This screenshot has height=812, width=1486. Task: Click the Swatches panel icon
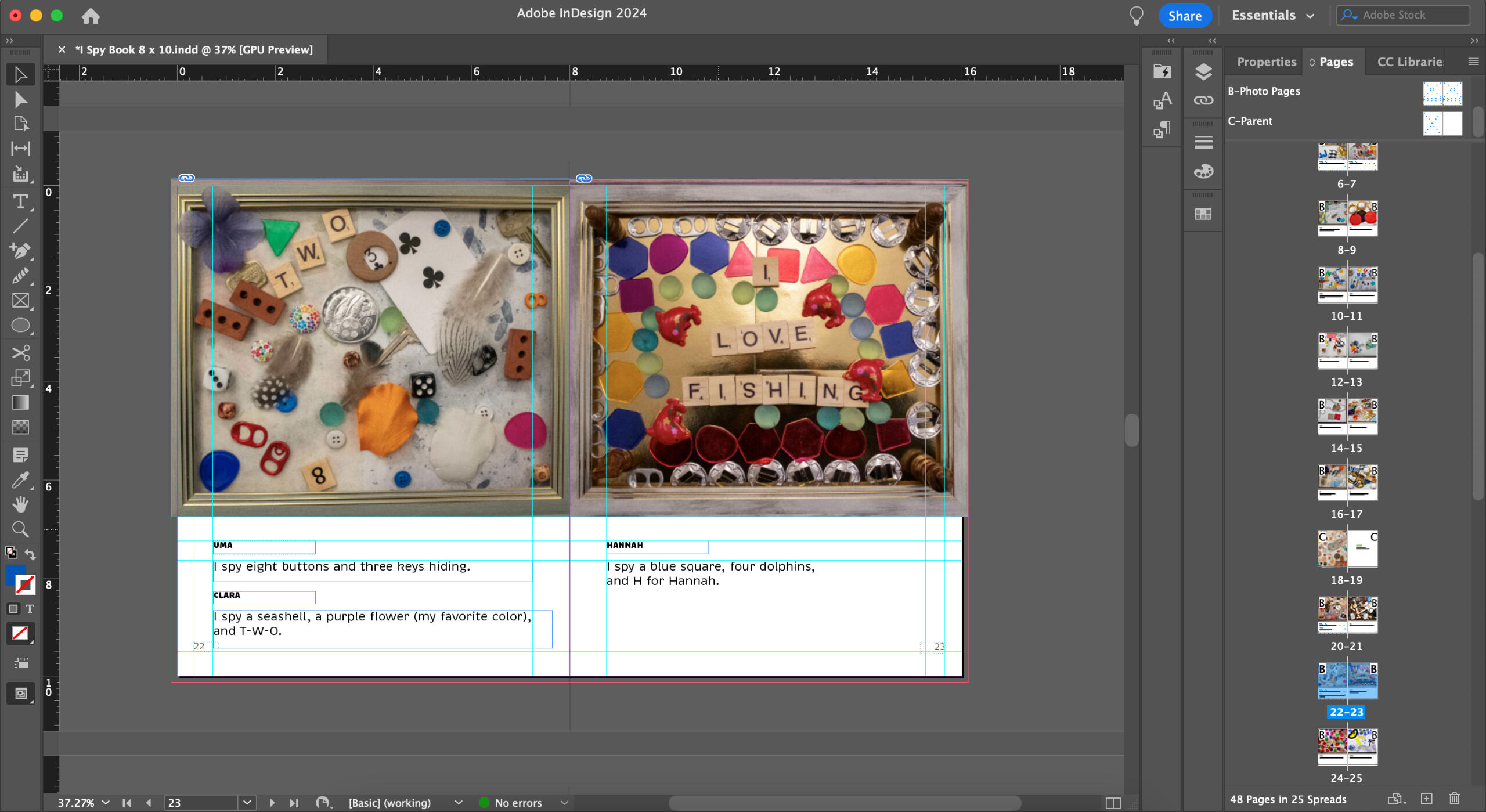pyautogui.click(x=1203, y=214)
